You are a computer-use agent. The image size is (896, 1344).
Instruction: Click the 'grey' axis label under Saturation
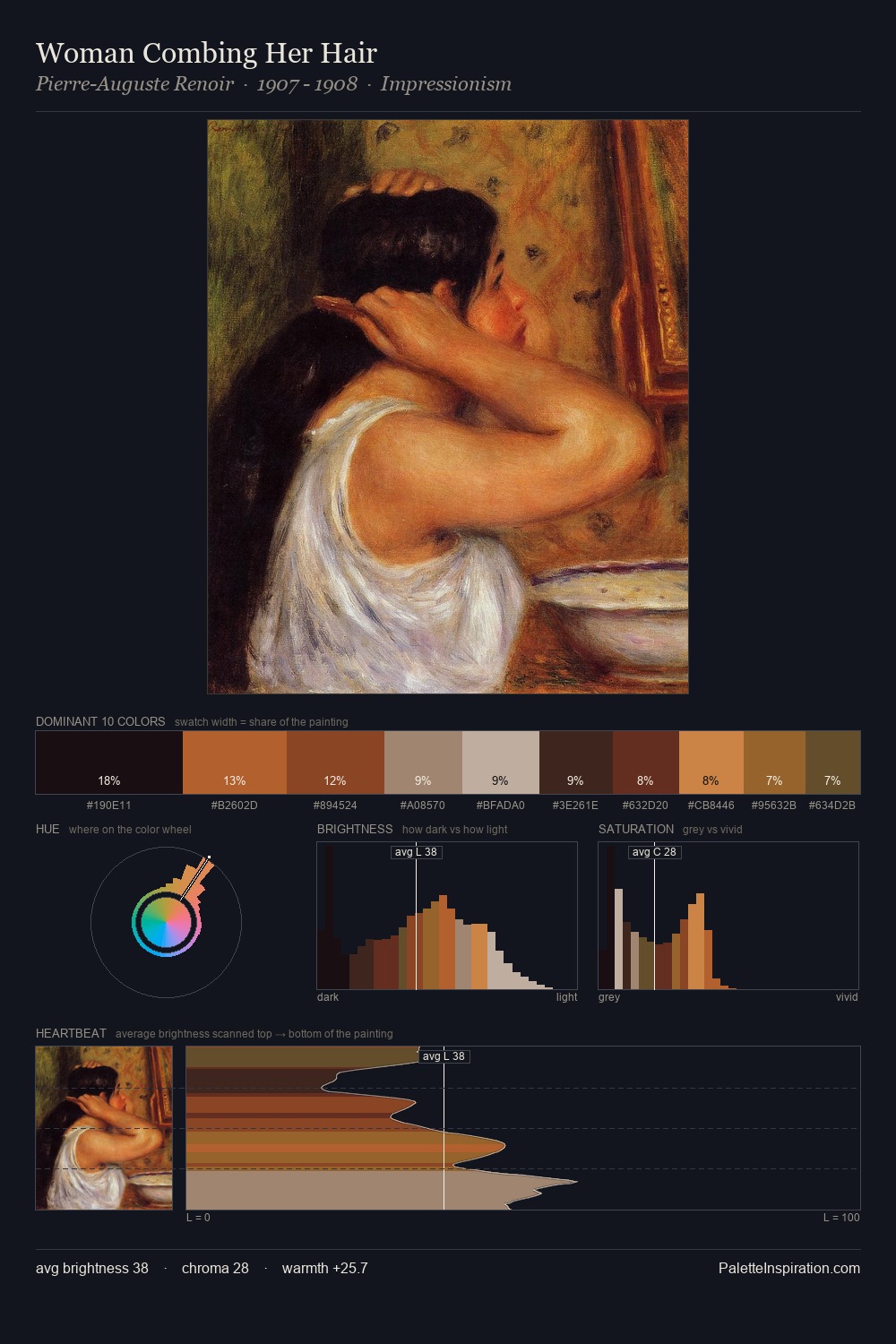click(x=609, y=997)
